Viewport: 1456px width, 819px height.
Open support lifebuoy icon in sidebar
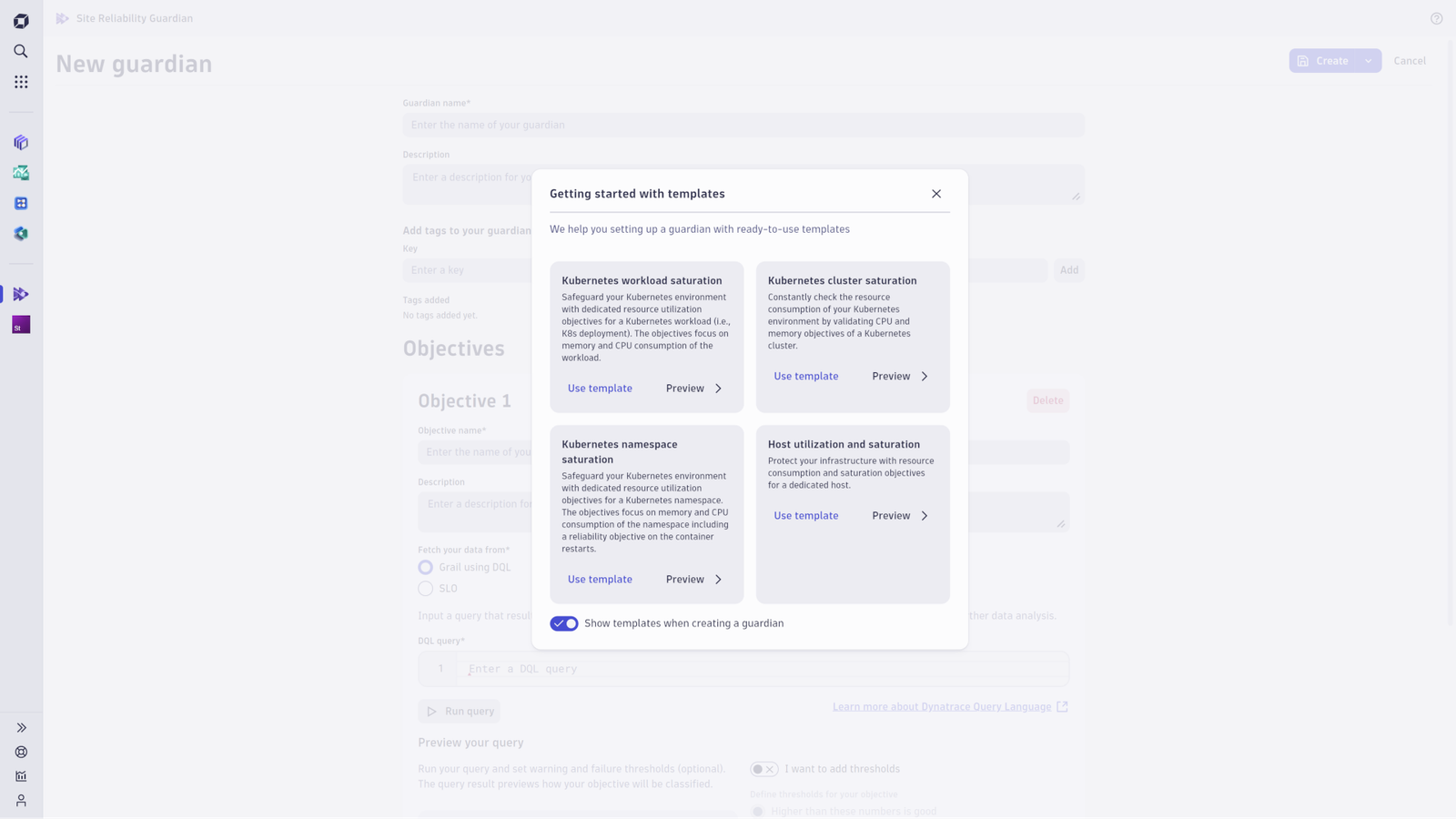click(21, 753)
